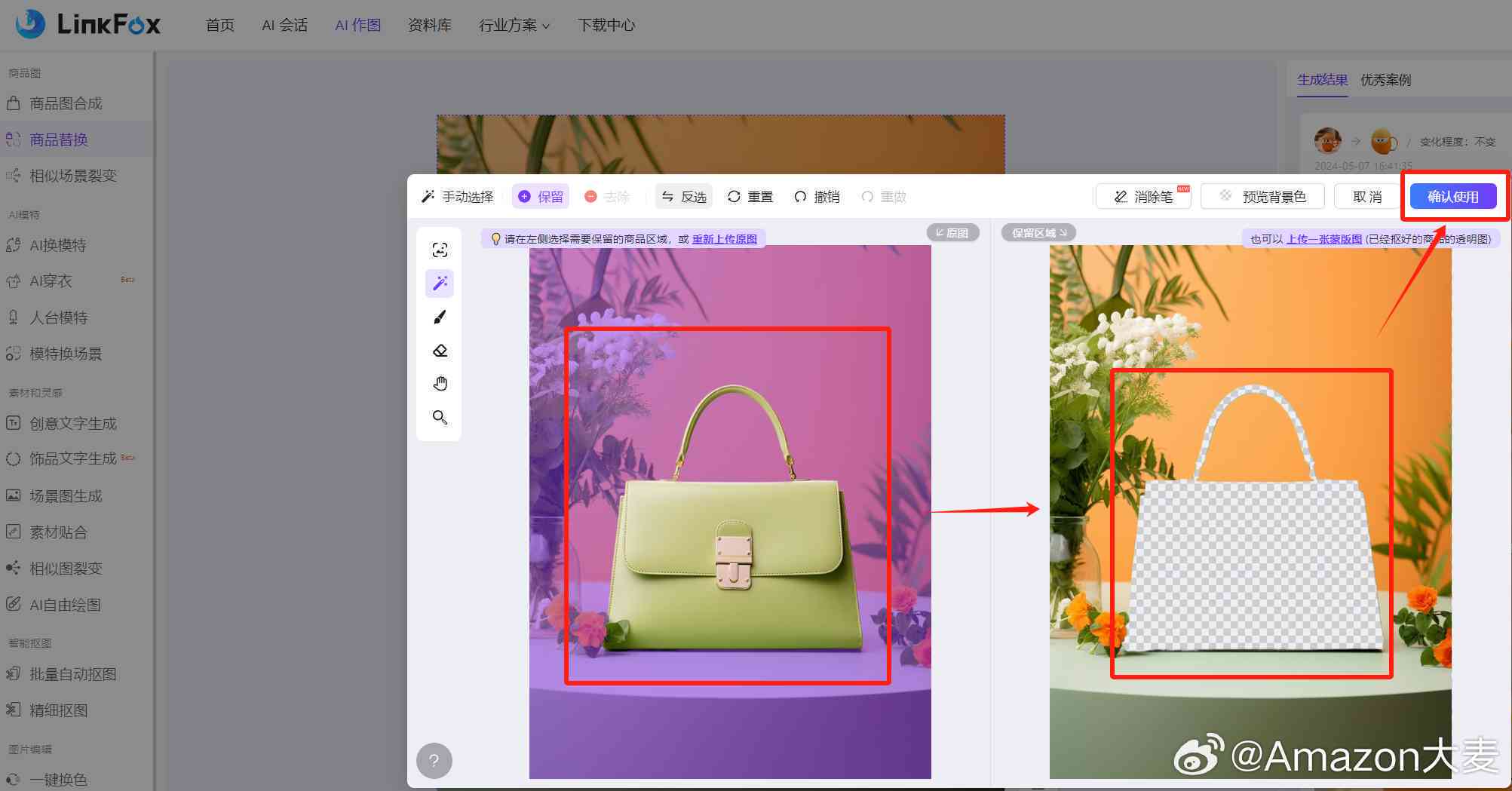Click the 反选 invert selection button

pos(684,197)
